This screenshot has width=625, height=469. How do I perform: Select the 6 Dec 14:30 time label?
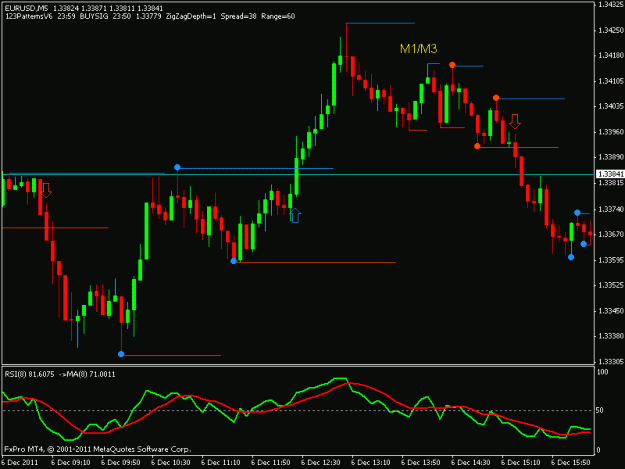pyautogui.click(x=470, y=463)
